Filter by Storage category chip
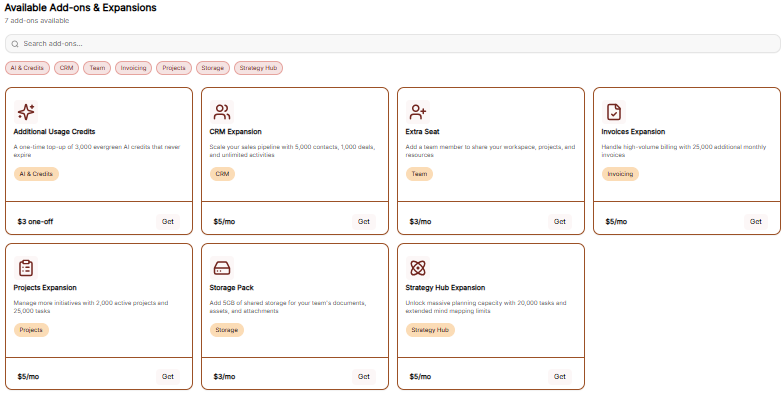 tap(213, 68)
